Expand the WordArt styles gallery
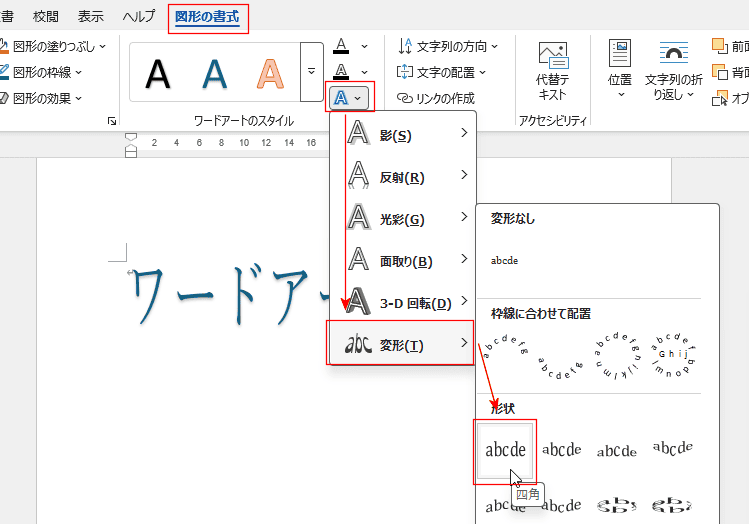 click(x=311, y=72)
